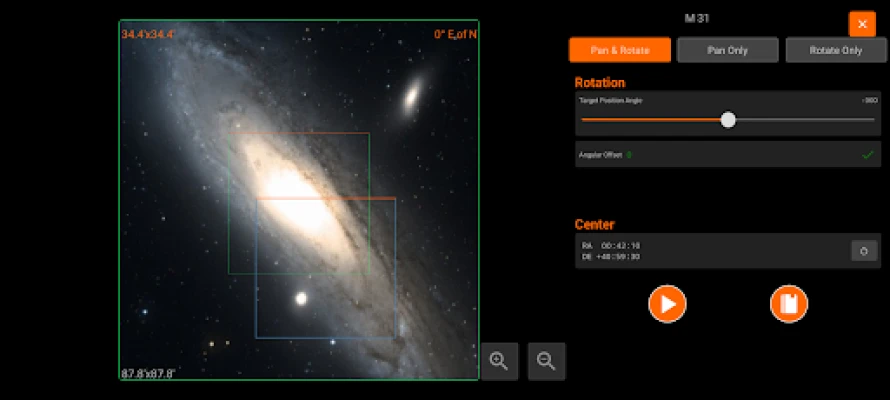Click the Rotation section heading
Viewport: 890px width, 400px height.
point(599,83)
